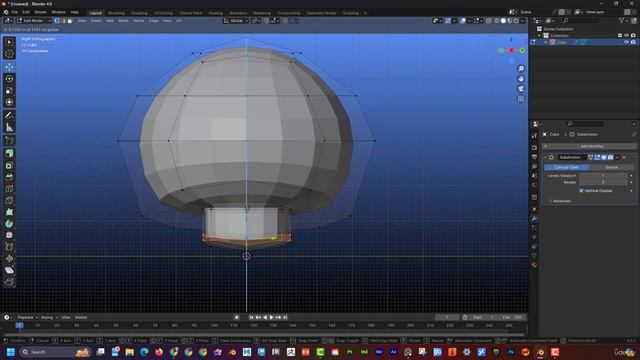The image size is (640, 360).
Task: Adjust the Levels Viewport field
Action: coord(603,176)
